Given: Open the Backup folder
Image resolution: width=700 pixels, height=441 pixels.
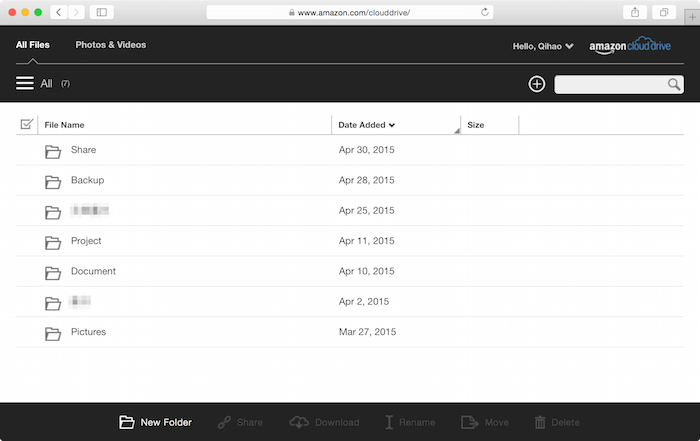Looking at the screenshot, I should (x=88, y=180).
